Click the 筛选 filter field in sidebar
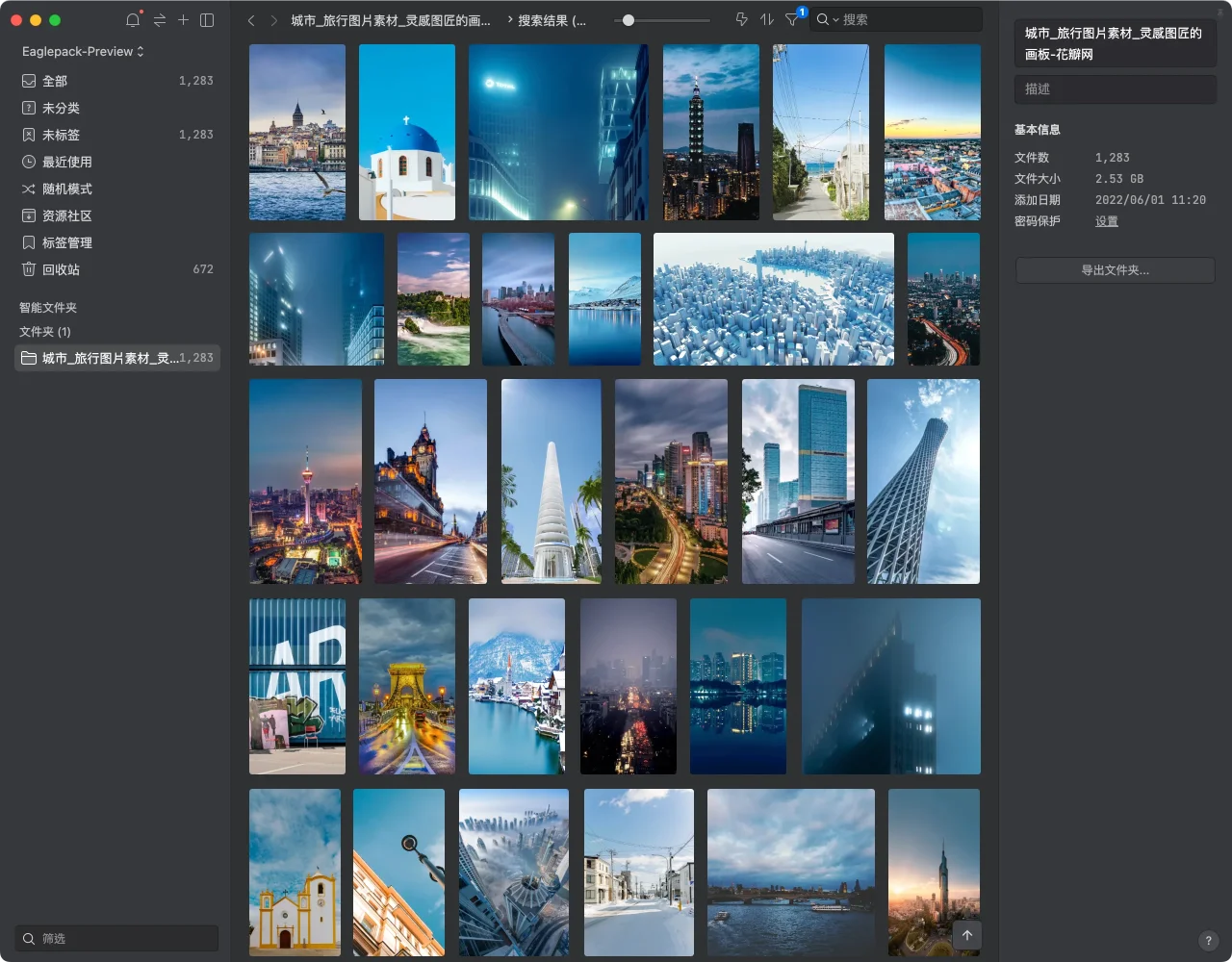 point(117,938)
